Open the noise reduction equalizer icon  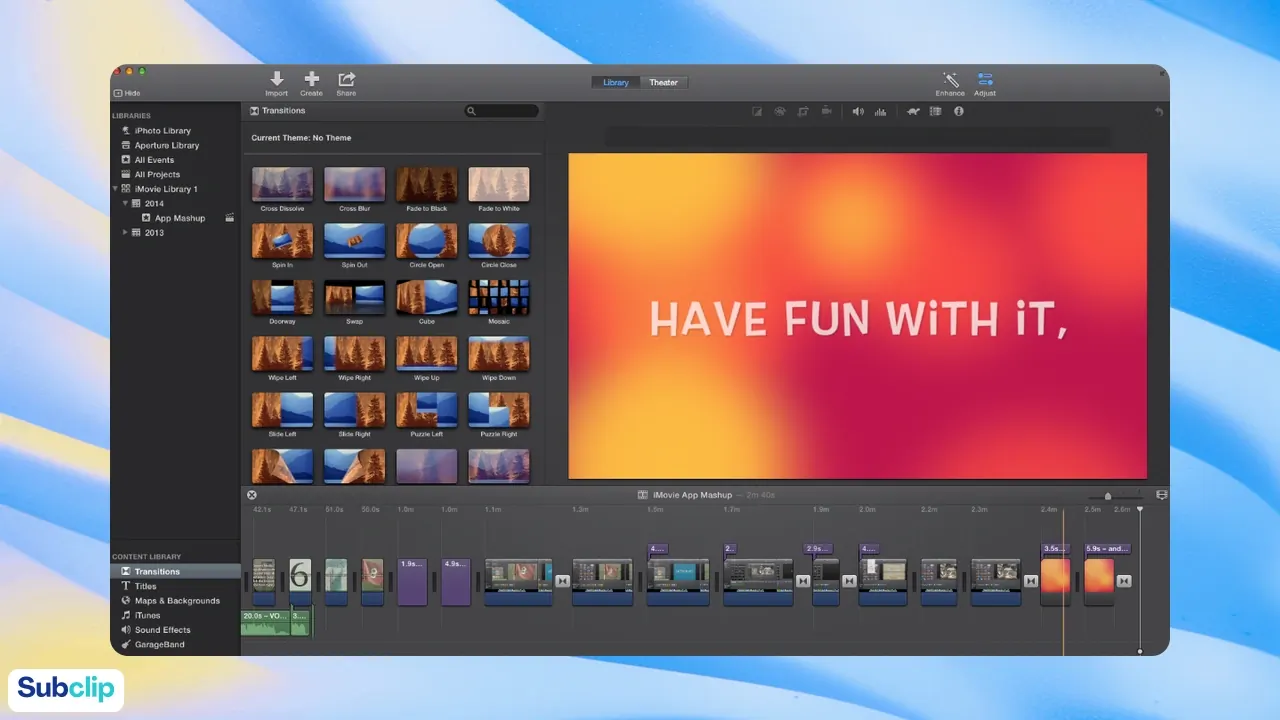[x=880, y=112]
